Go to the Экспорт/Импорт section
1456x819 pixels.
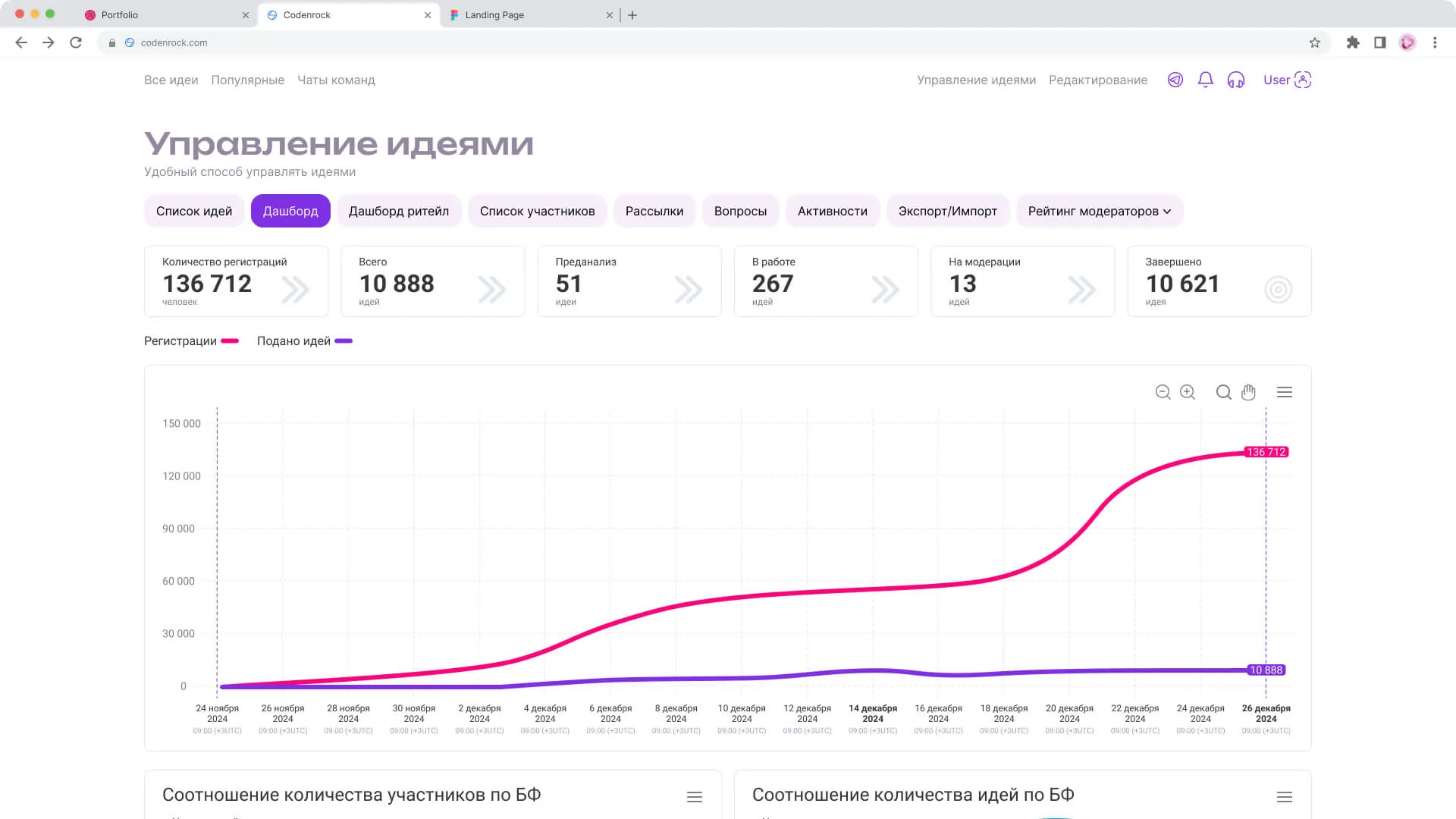(x=948, y=211)
